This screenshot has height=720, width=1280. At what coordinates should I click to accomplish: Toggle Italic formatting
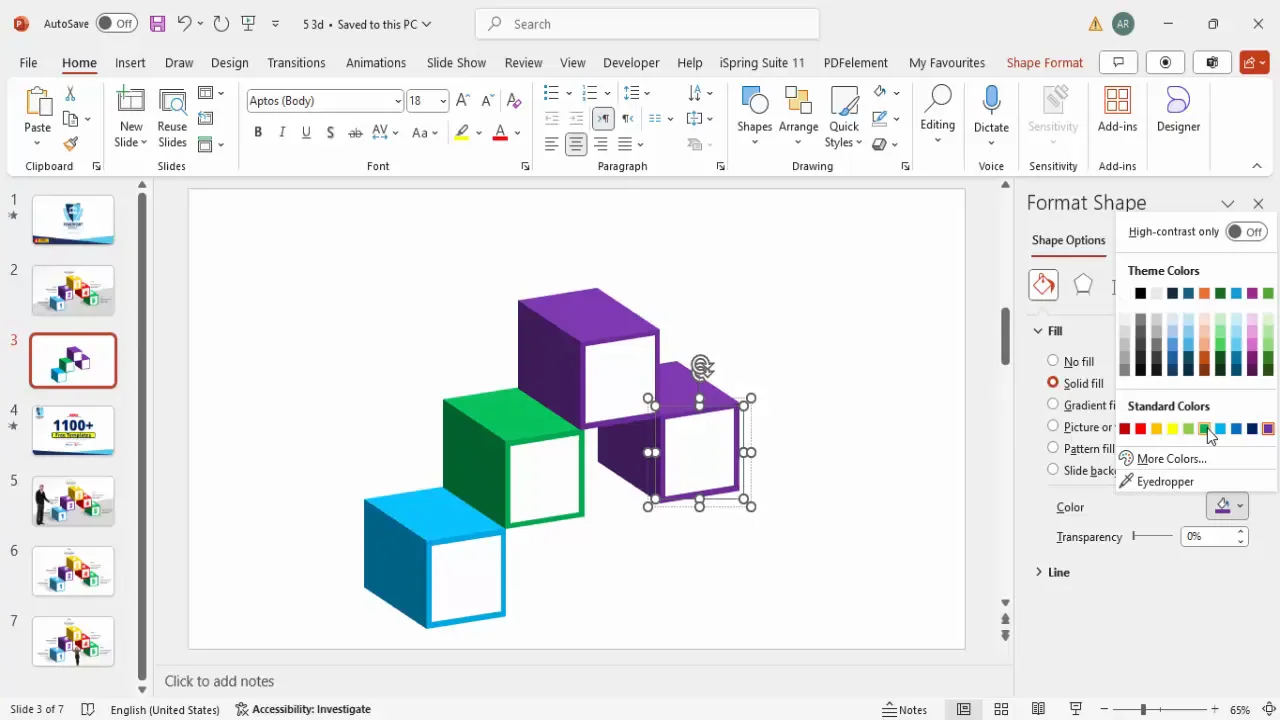(x=282, y=132)
